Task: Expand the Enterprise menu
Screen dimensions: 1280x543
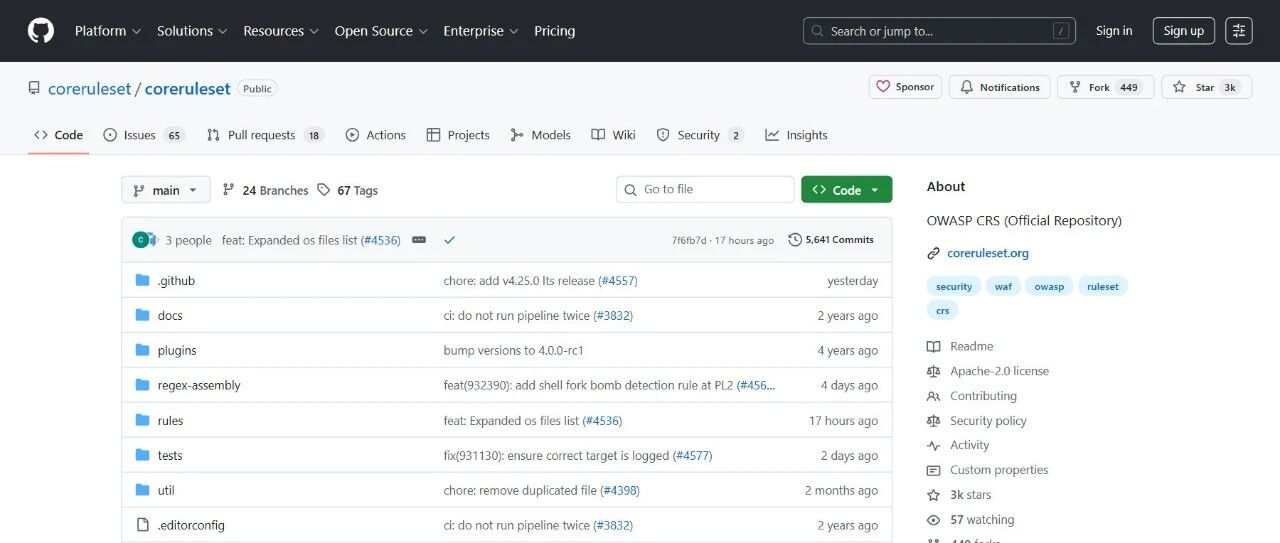Action: tap(481, 31)
